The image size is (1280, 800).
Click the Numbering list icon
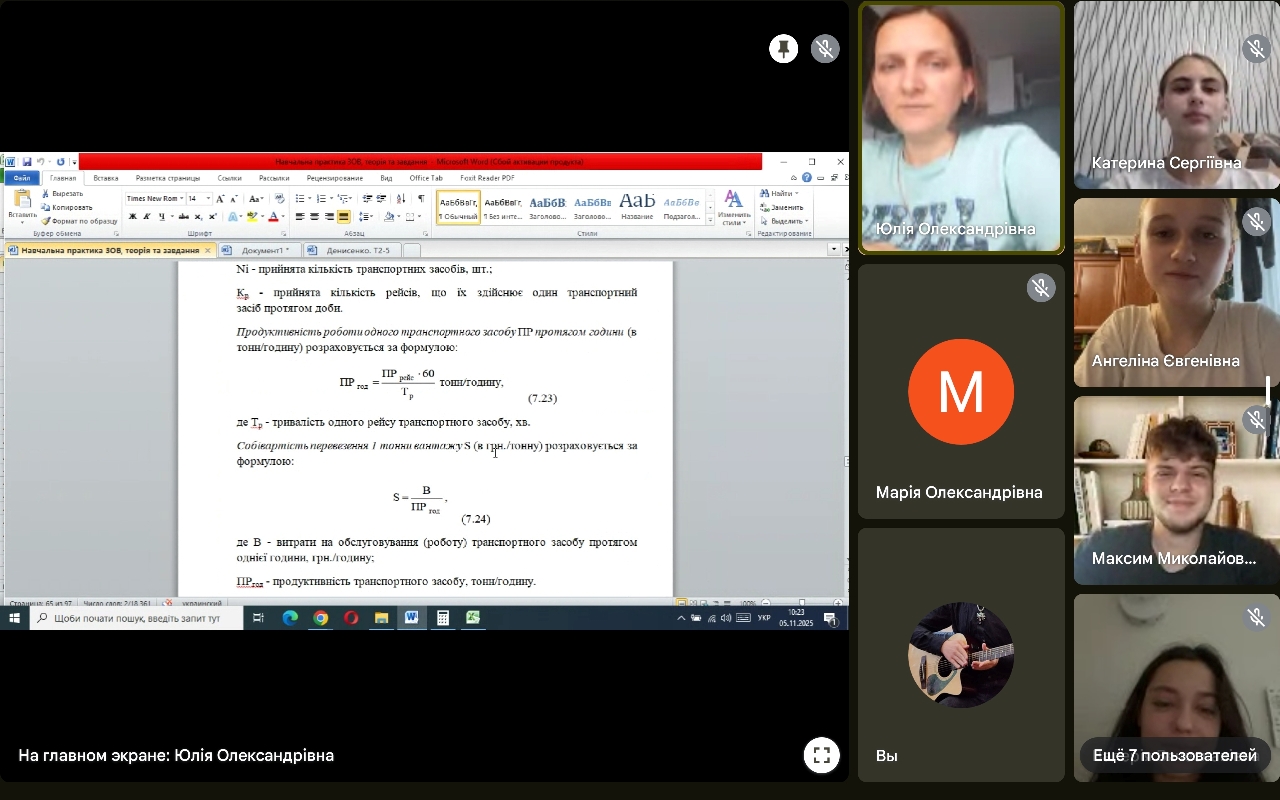pyautogui.click(x=322, y=199)
